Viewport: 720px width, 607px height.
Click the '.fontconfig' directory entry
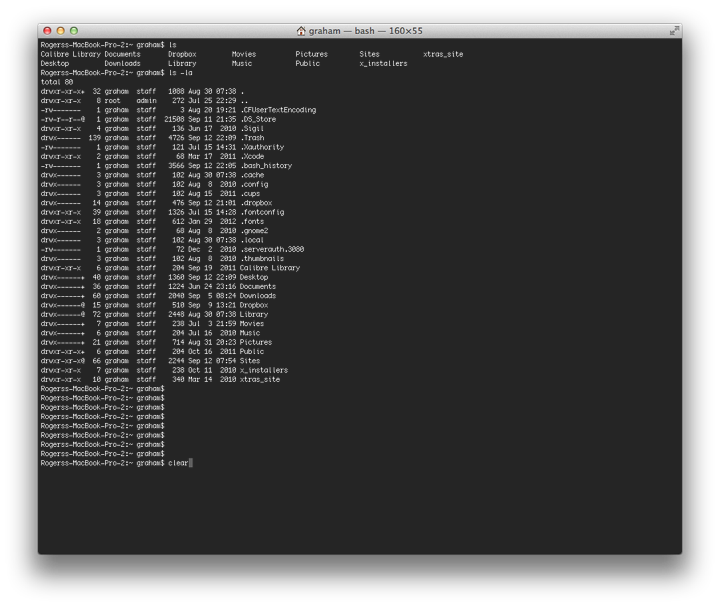tap(262, 212)
